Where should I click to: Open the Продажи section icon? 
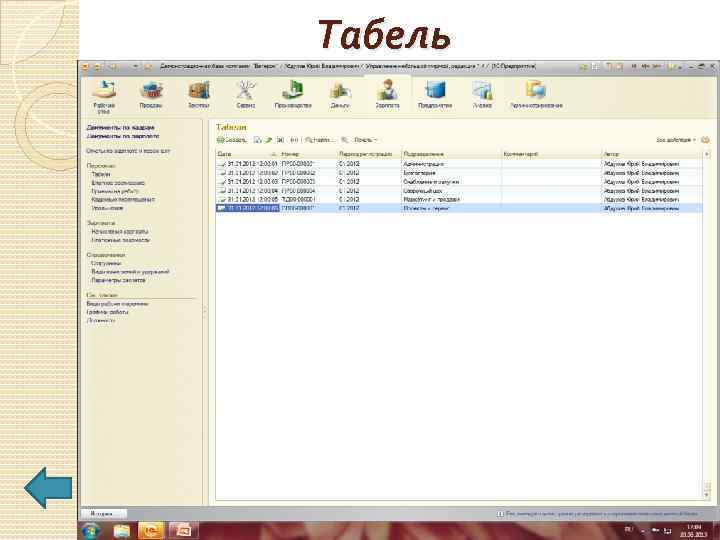(x=151, y=95)
